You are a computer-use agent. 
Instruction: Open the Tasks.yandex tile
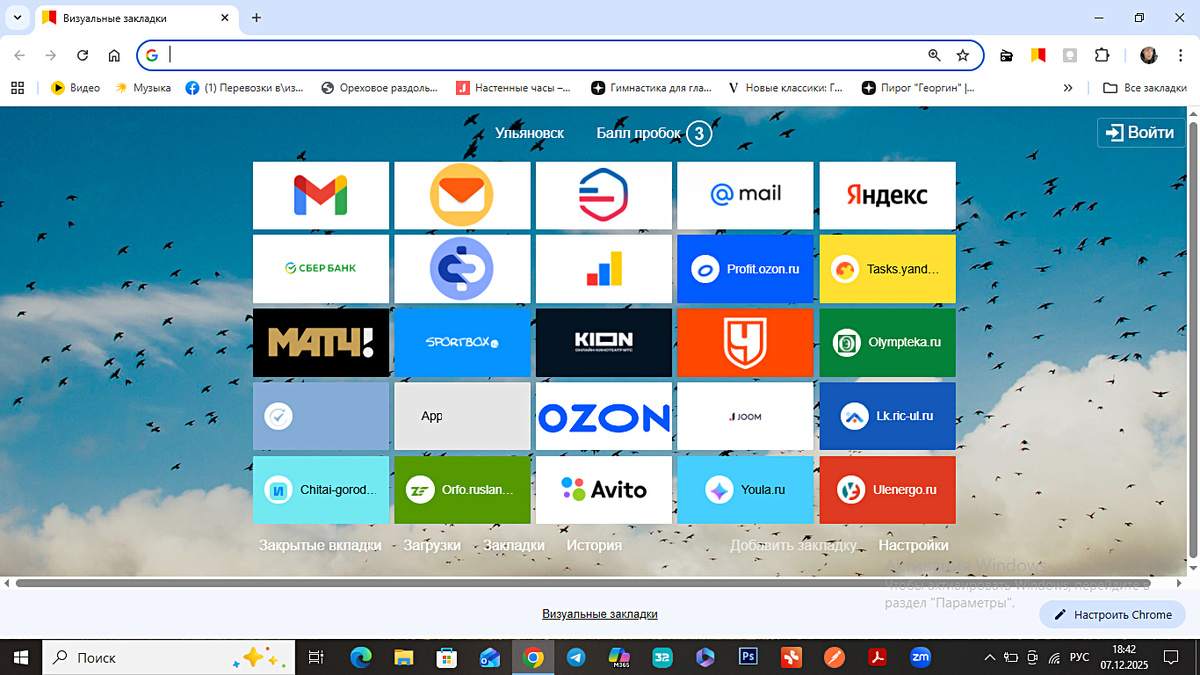[887, 269]
